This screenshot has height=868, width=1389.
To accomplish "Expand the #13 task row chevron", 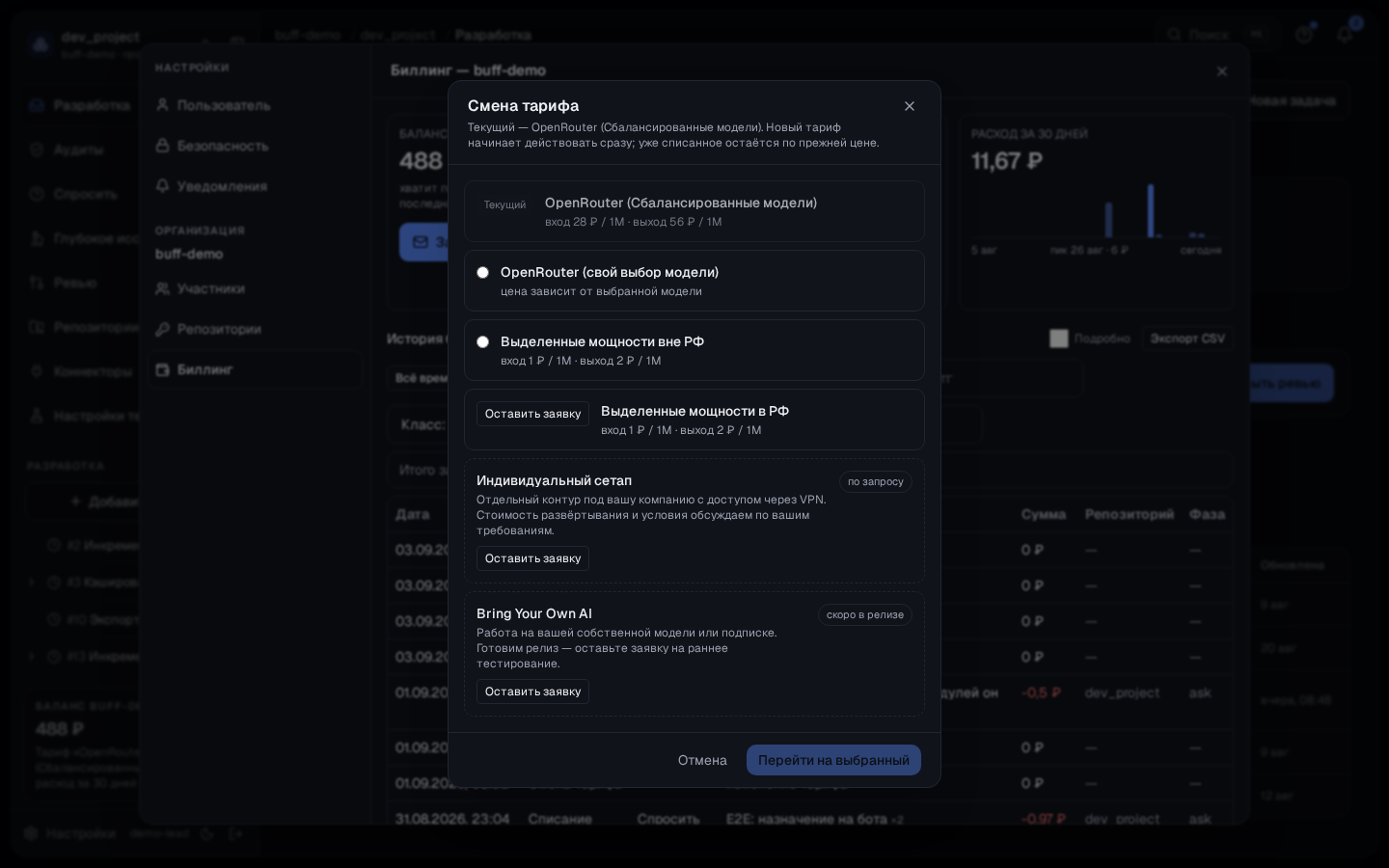I will click(x=32, y=657).
